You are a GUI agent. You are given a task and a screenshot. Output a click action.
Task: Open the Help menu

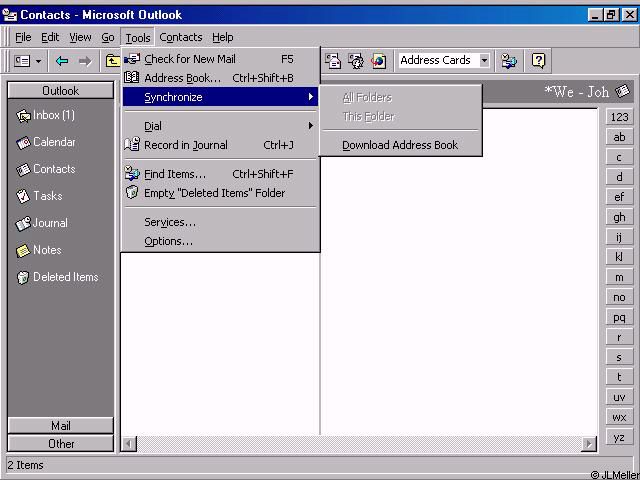(x=222, y=38)
